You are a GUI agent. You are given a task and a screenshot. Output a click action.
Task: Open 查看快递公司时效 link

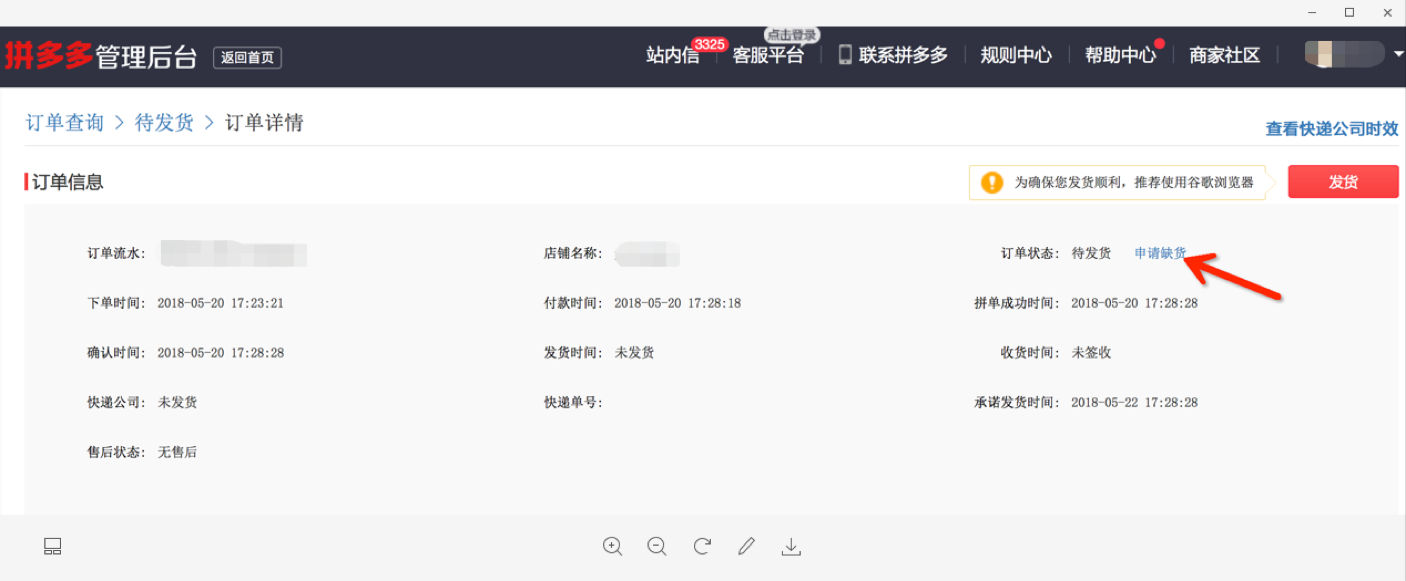[x=1331, y=129]
